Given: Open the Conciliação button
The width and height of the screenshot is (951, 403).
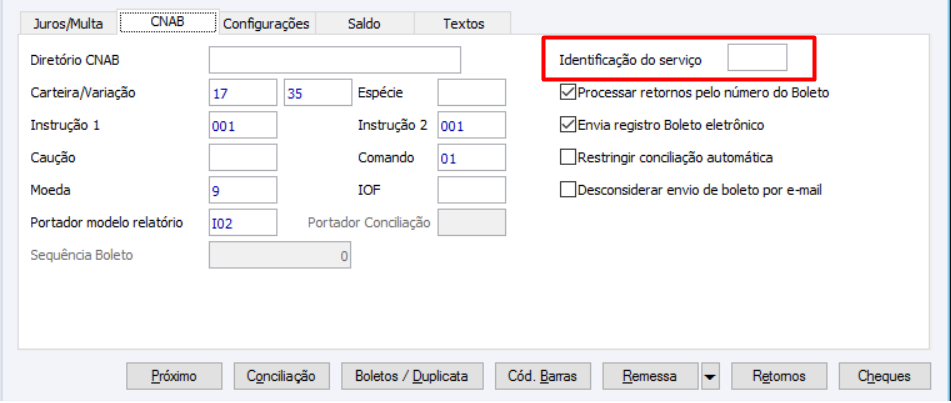Looking at the screenshot, I should pyautogui.click(x=281, y=376).
